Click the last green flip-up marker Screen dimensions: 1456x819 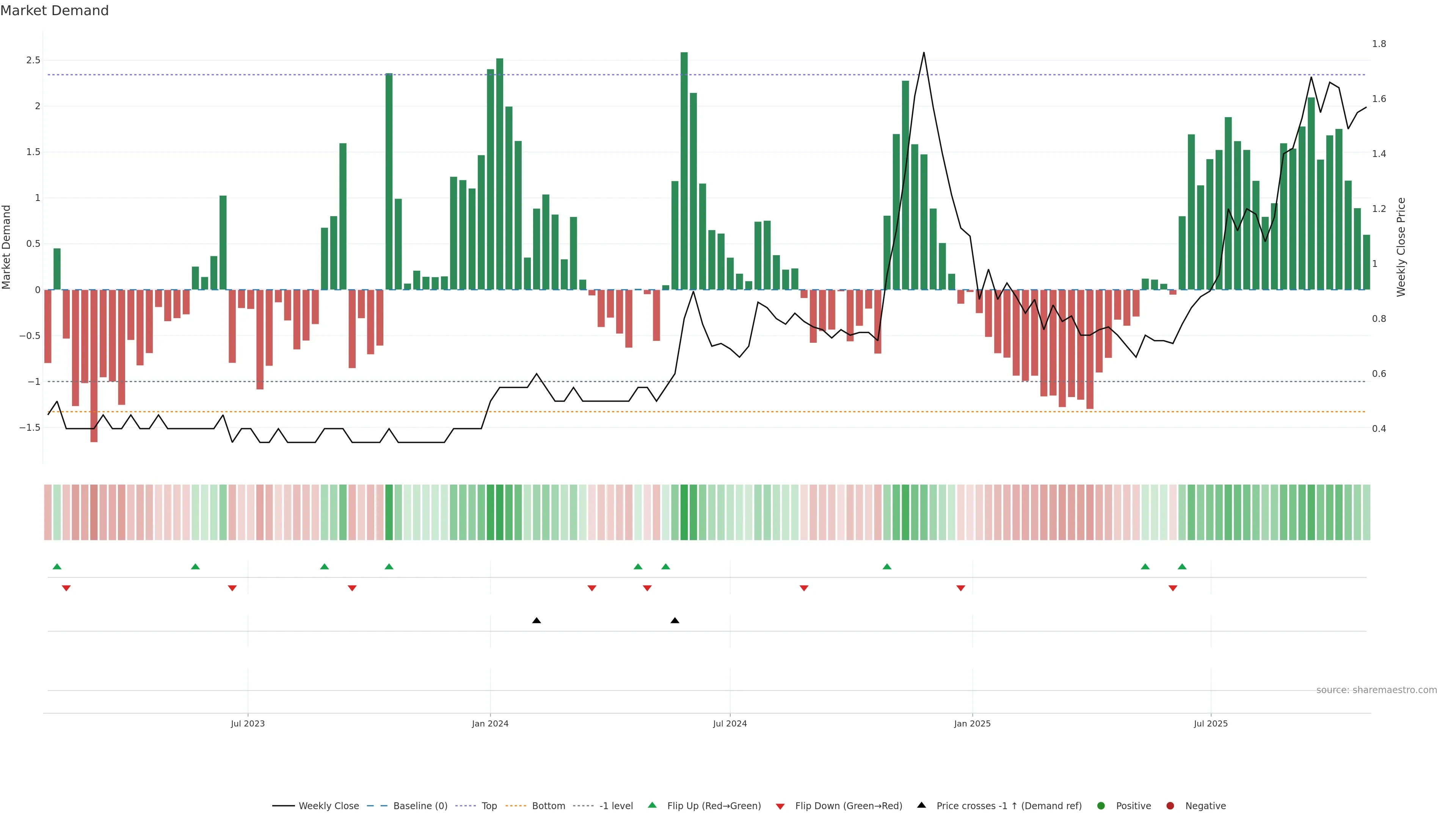pos(1182,566)
